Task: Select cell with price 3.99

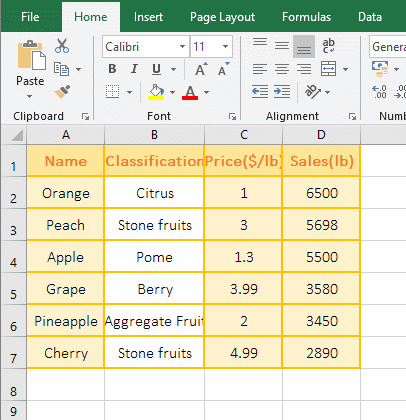Action: coord(244,289)
